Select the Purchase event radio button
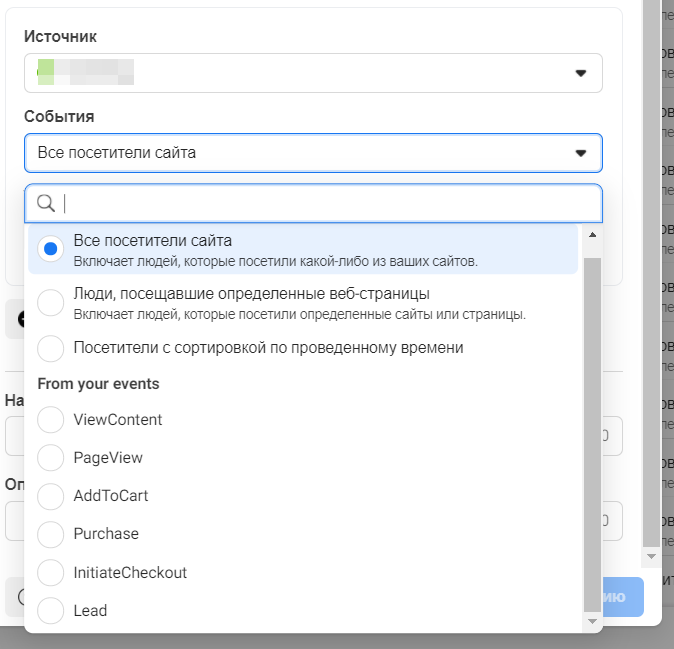The image size is (674, 649). click(x=51, y=534)
